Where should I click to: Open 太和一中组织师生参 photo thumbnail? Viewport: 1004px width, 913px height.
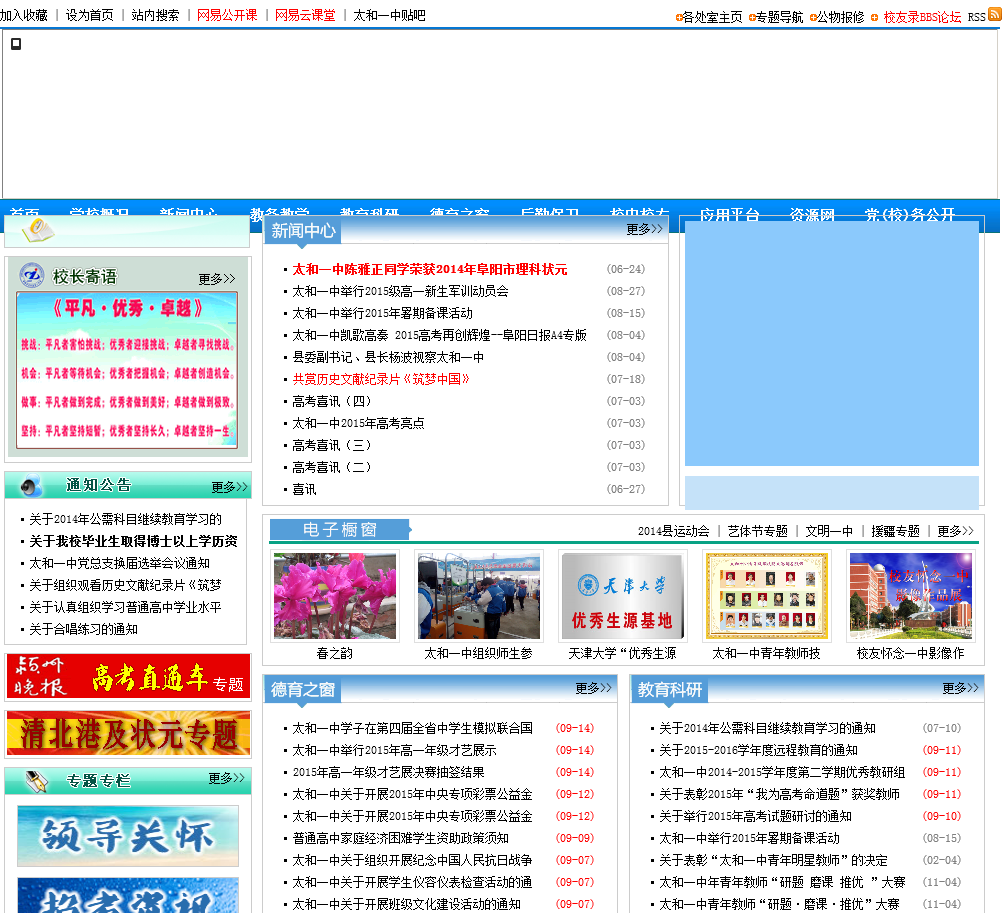pos(479,596)
